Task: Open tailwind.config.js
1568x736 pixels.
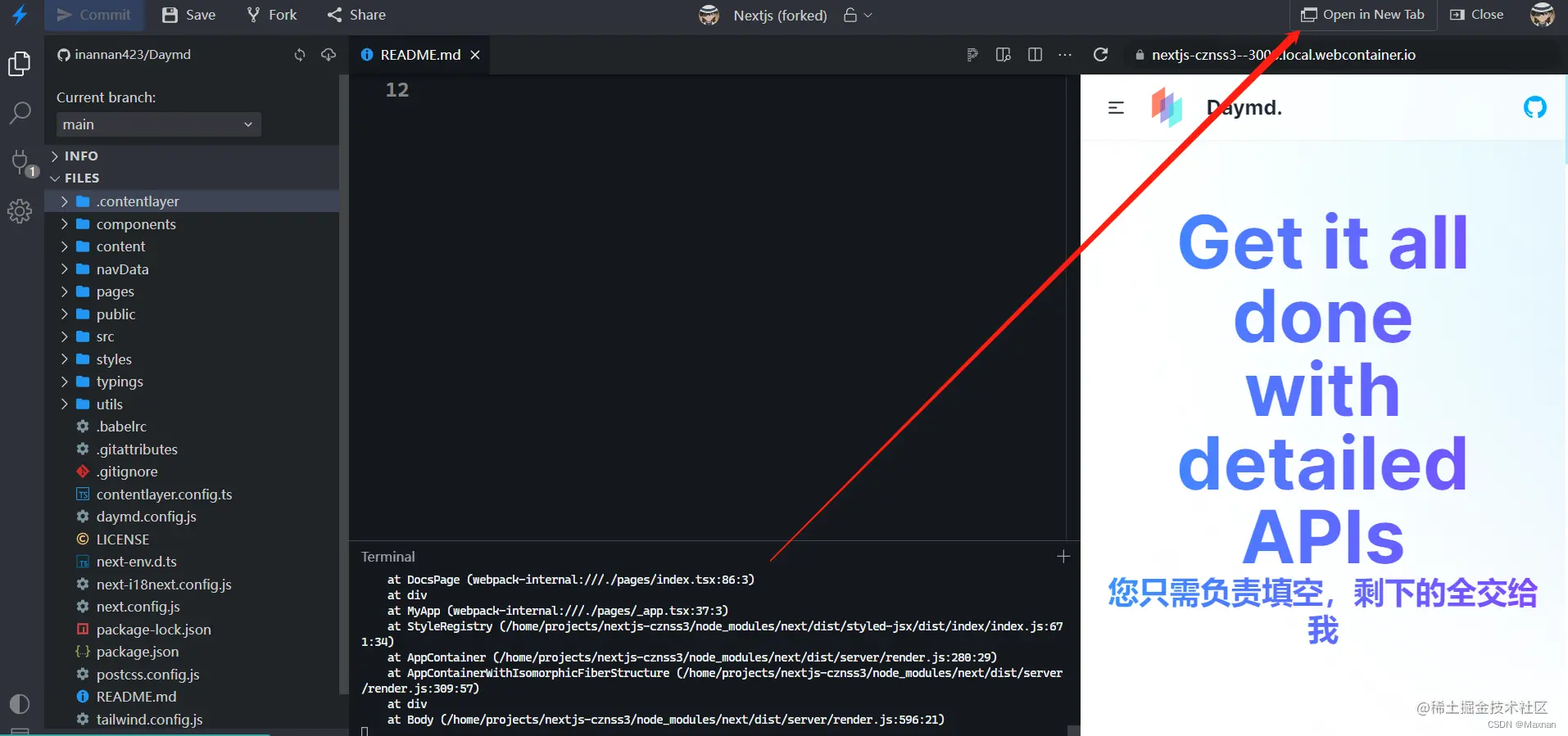Action: coord(192,720)
